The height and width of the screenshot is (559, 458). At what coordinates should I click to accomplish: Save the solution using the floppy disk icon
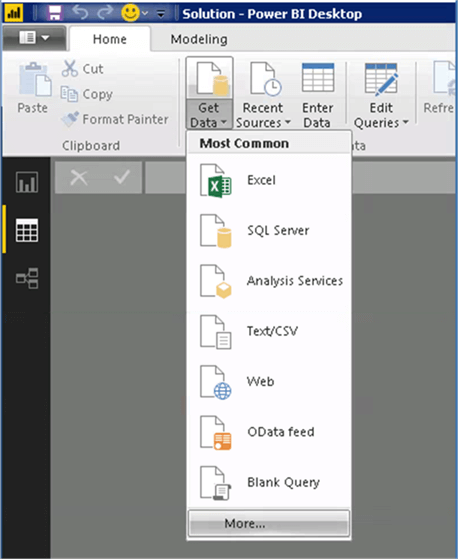(x=55, y=13)
